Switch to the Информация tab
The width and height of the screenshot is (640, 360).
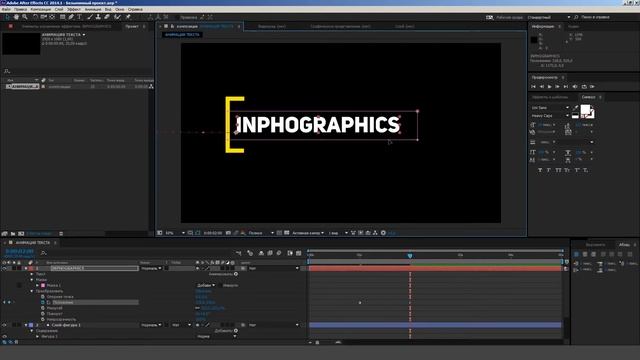pos(542,27)
